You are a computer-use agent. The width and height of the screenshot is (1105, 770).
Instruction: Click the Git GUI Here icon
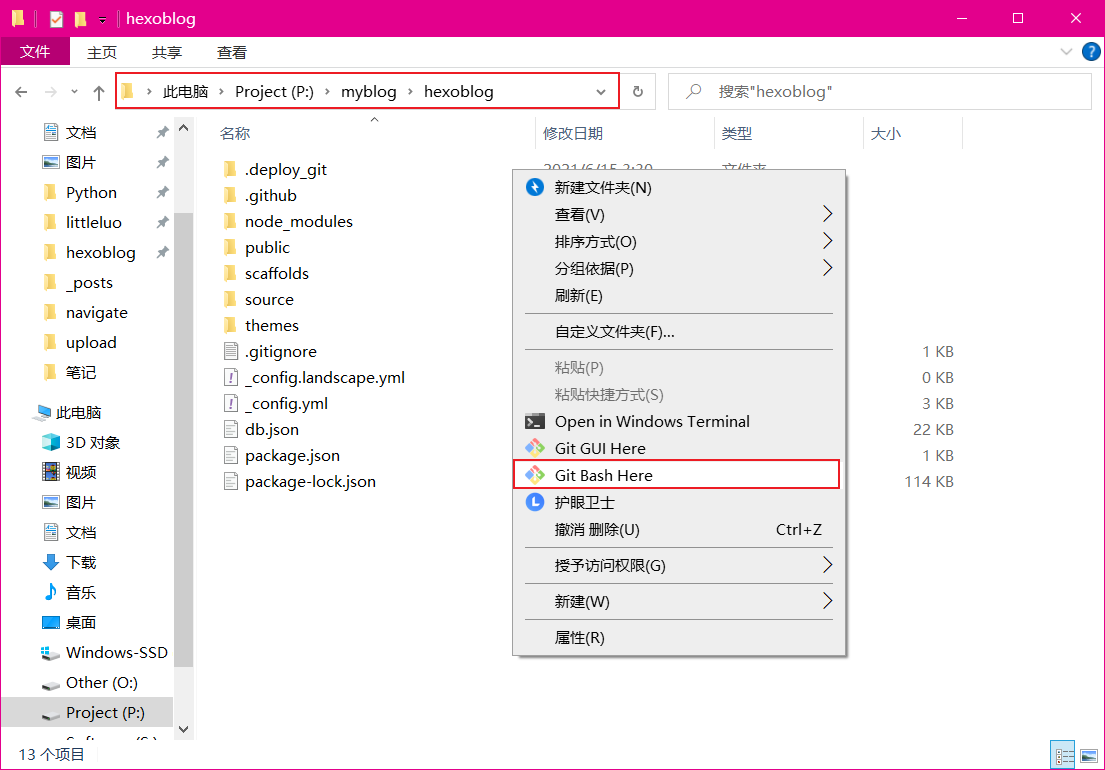[x=535, y=448]
